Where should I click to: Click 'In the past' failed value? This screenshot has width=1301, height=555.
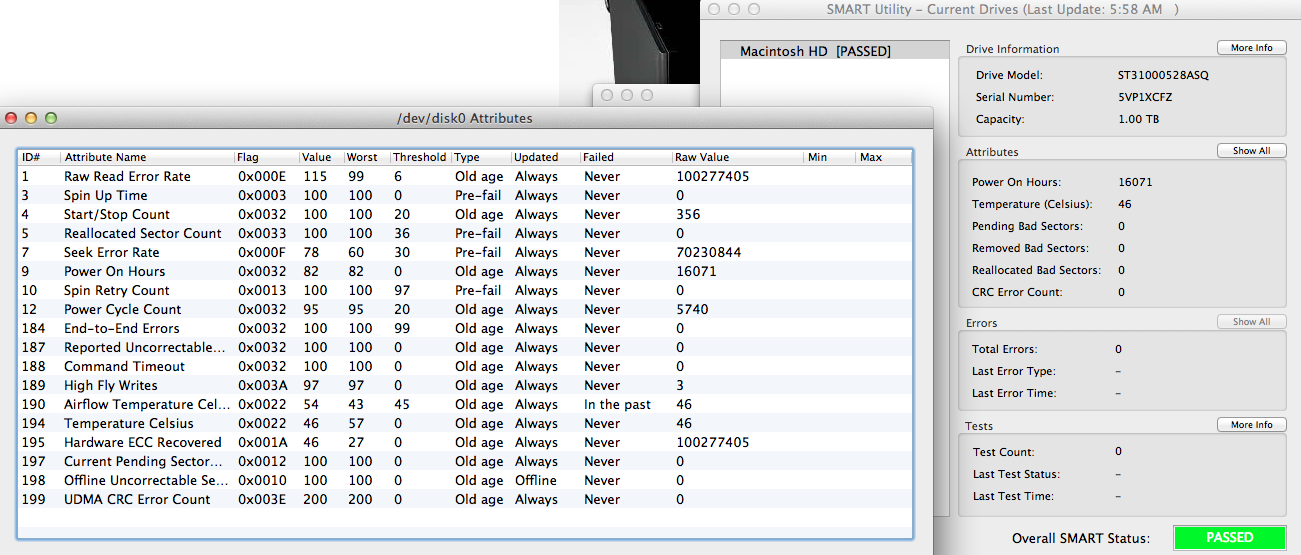(x=617, y=404)
